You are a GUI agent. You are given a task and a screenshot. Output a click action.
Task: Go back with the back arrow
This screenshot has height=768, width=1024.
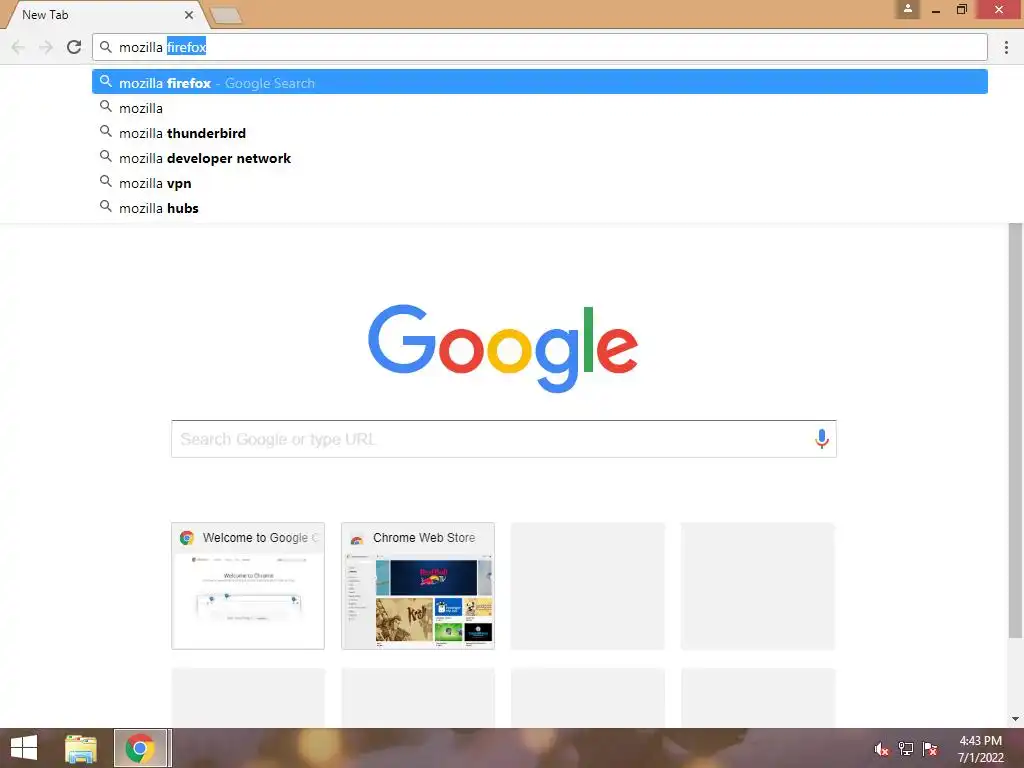coord(18,47)
